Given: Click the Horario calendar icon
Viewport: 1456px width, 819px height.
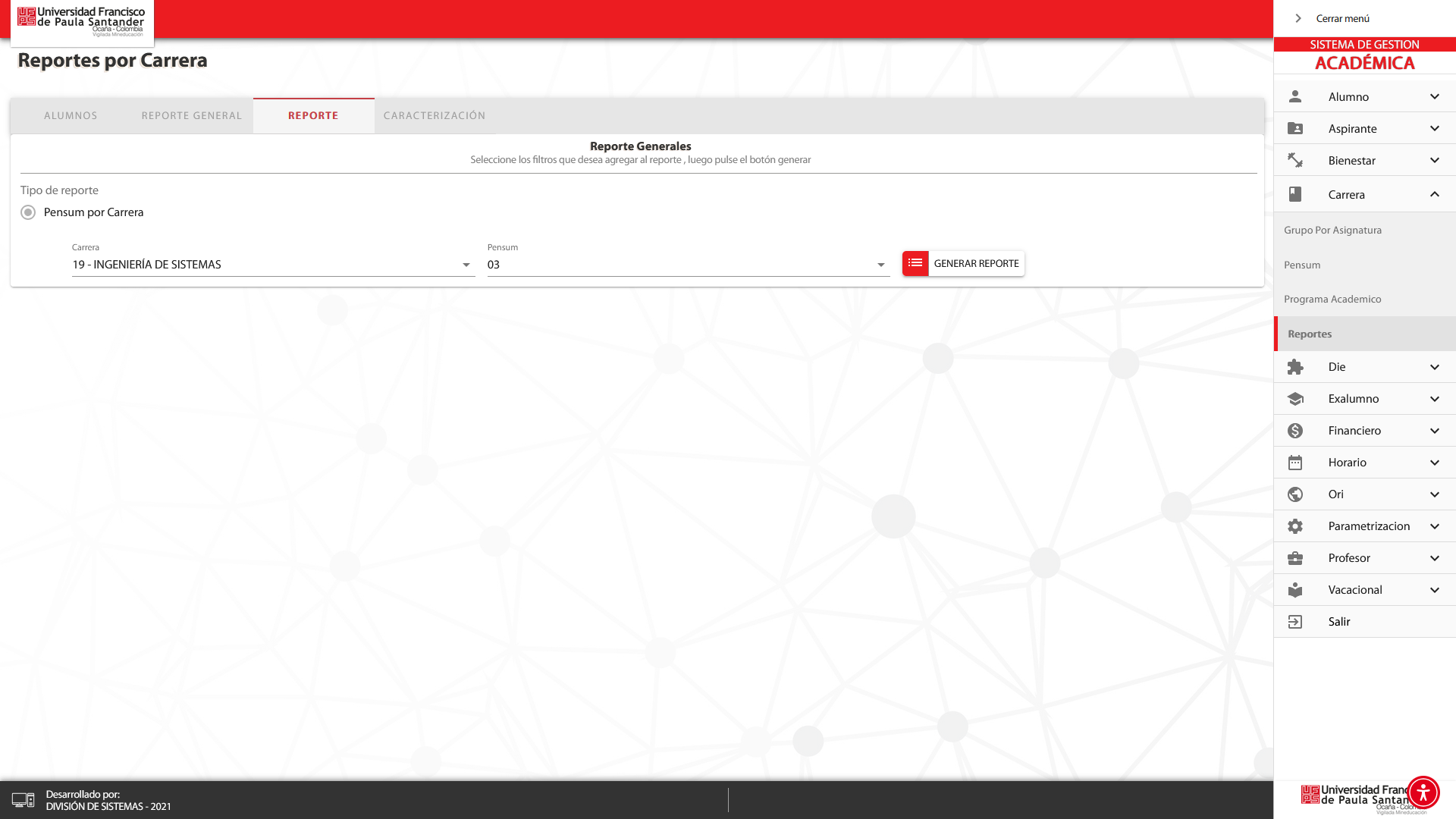Looking at the screenshot, I should click(1295, 463).
